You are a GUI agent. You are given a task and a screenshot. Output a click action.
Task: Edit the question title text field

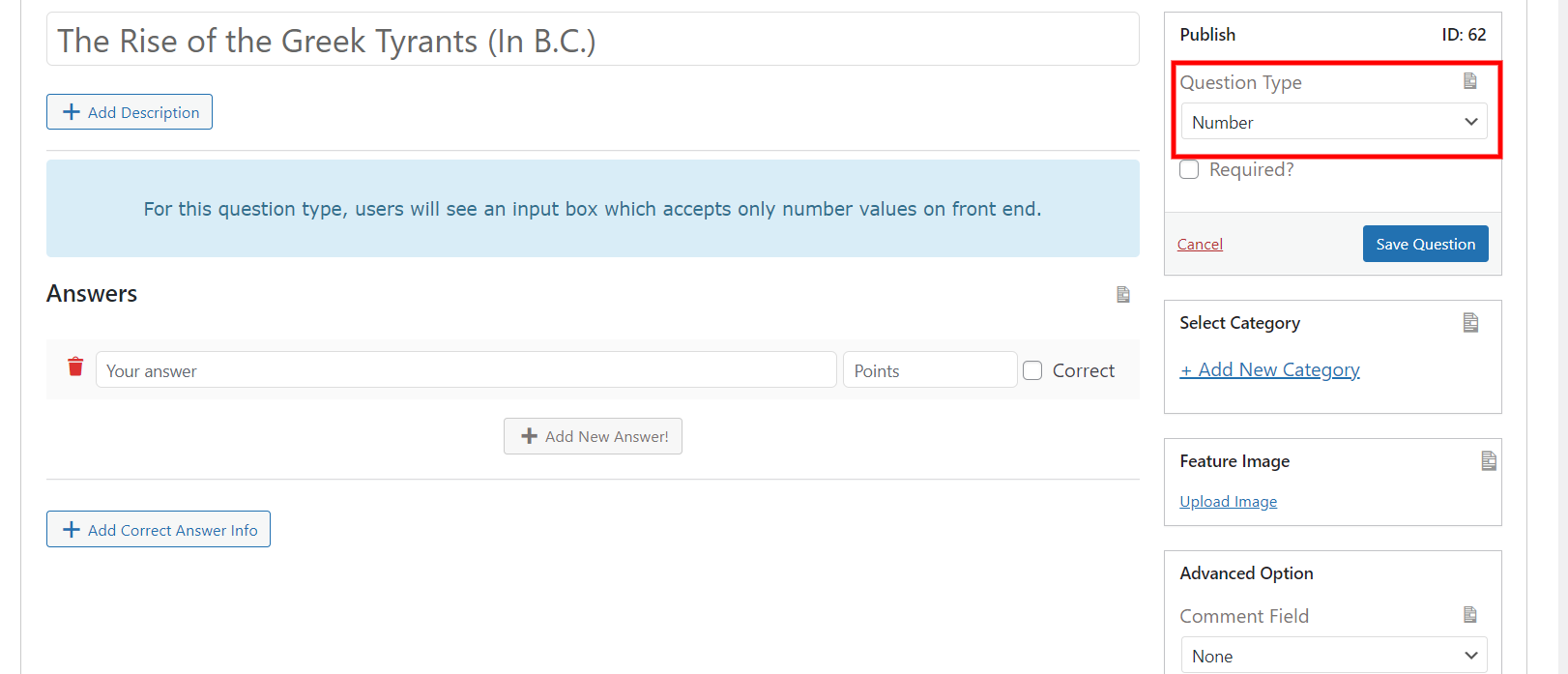(592, 41)
